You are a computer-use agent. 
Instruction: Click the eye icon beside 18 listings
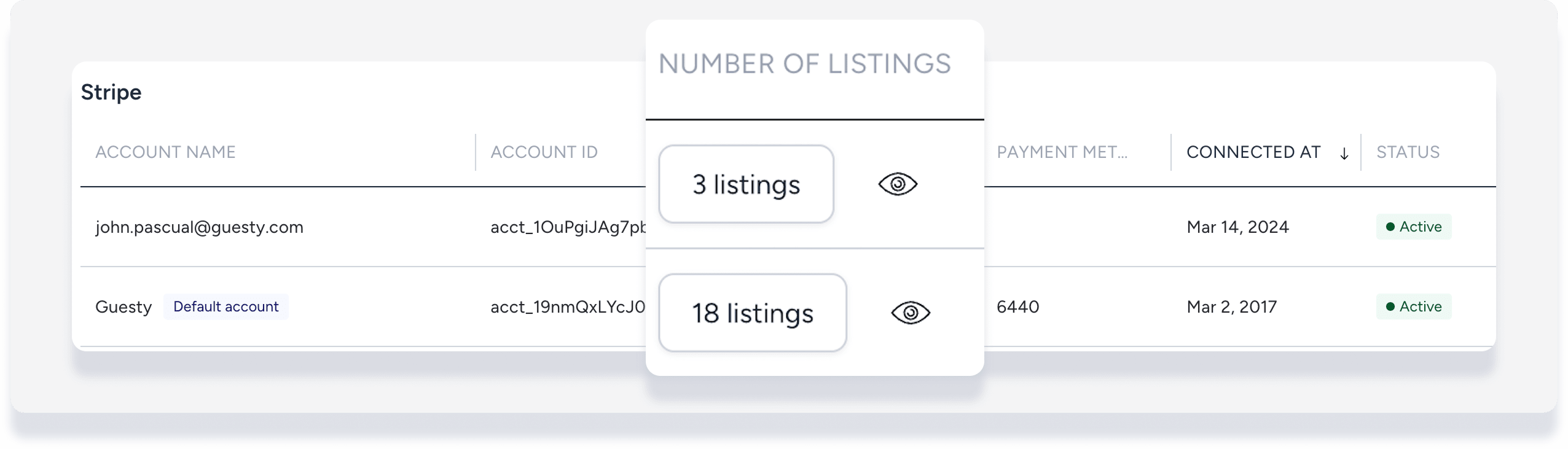pos(911,313)
